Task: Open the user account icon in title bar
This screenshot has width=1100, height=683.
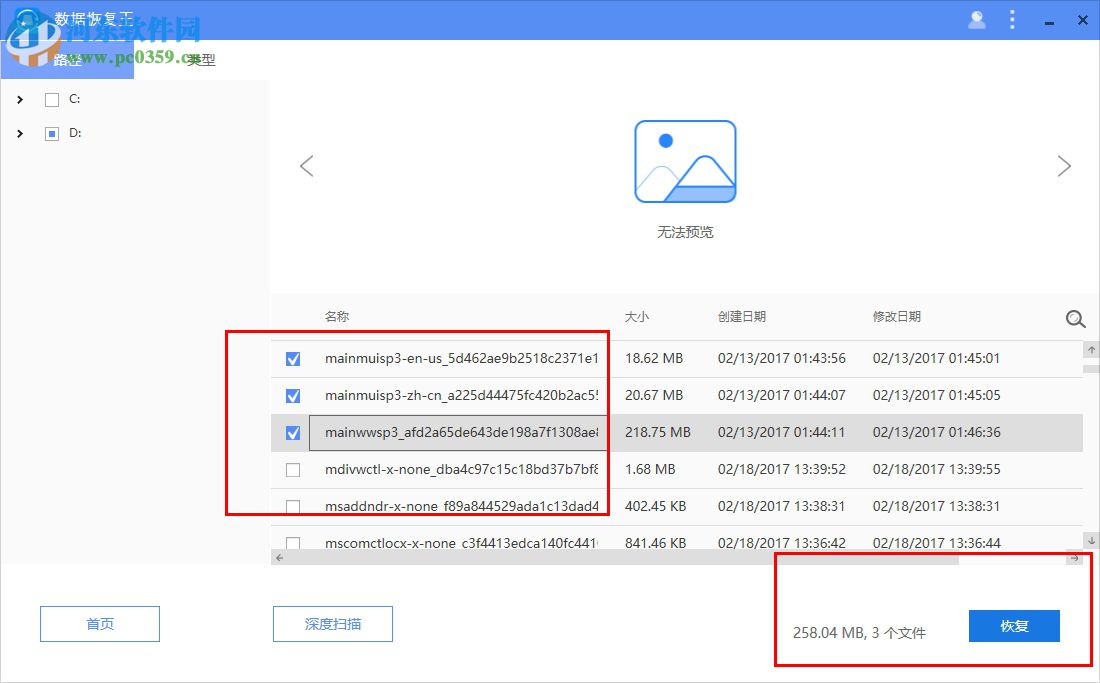Action: [x=977, y=19]
